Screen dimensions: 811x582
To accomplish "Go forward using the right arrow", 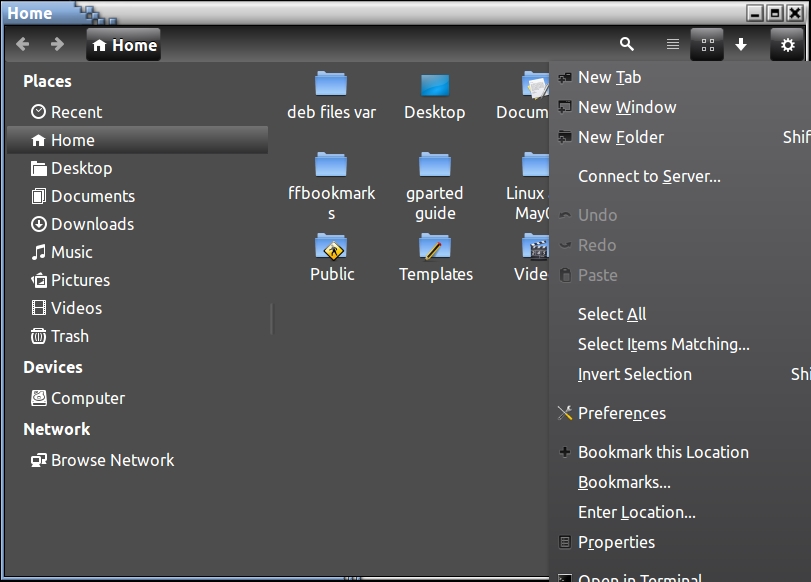I will [57, 44].
